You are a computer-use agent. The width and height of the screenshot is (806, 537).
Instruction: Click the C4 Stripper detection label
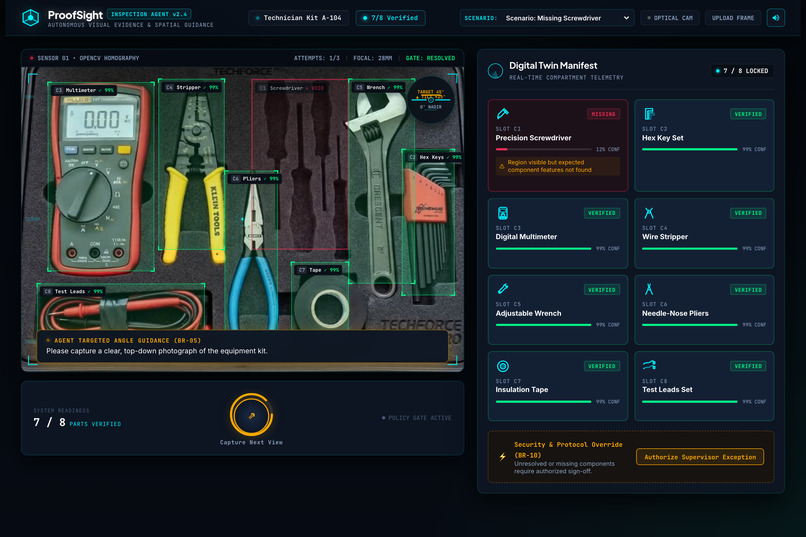193,87
